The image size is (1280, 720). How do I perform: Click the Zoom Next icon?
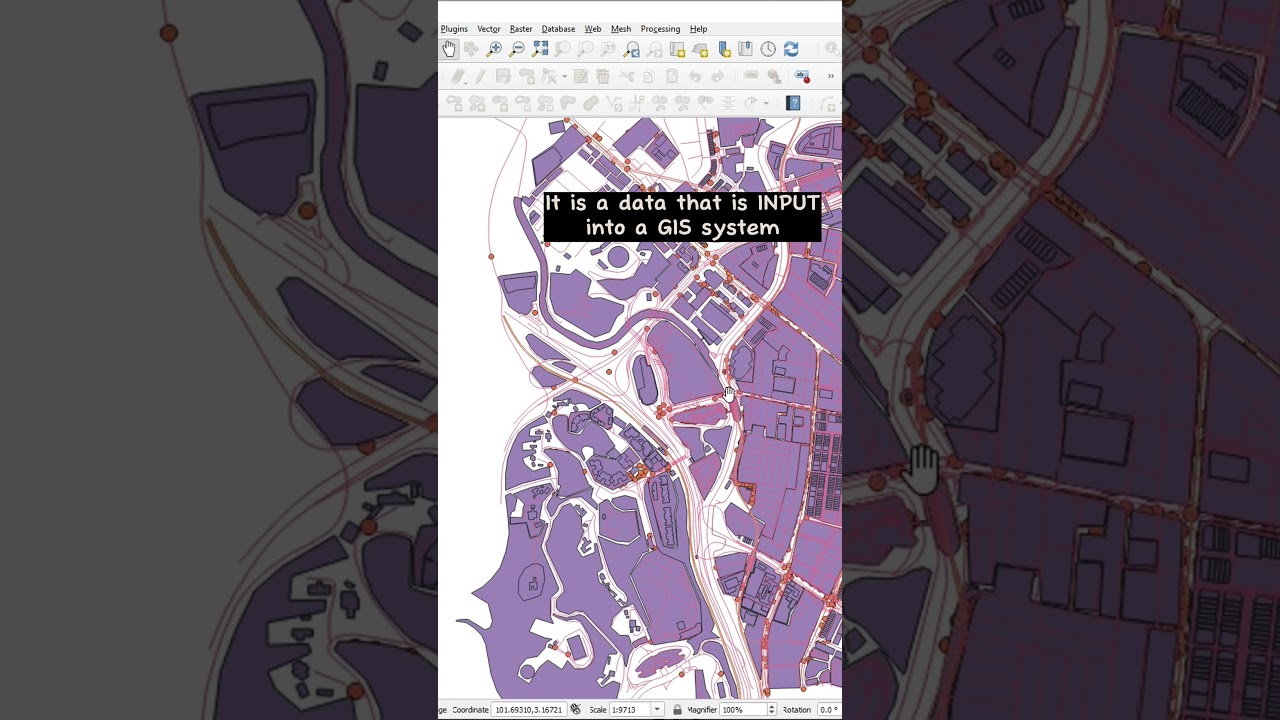tap(654, 49)
